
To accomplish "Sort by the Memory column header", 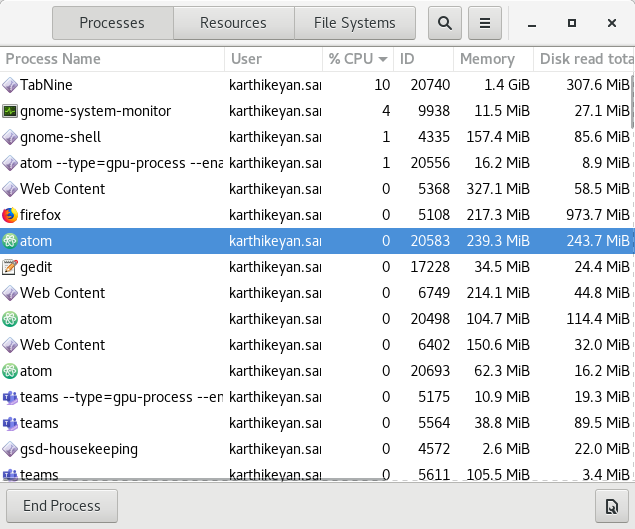I will (x=493, y=59).
